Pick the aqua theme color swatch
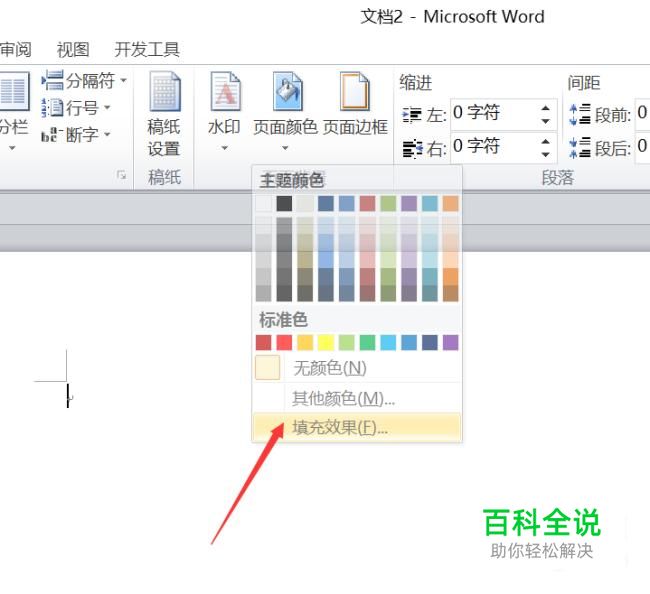Viewport: 650px width, 594px height. tap(430, 204)
